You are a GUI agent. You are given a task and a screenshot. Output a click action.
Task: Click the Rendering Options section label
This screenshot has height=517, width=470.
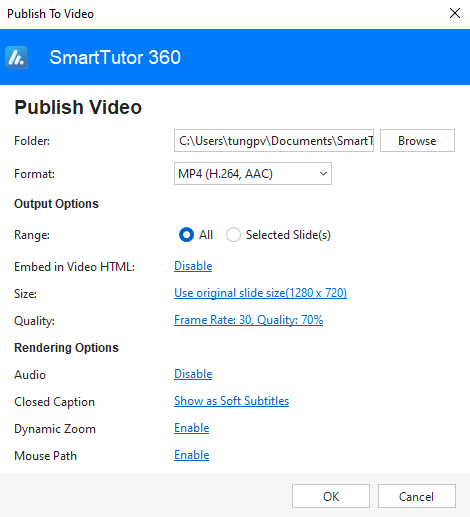(x=66, y=348)
